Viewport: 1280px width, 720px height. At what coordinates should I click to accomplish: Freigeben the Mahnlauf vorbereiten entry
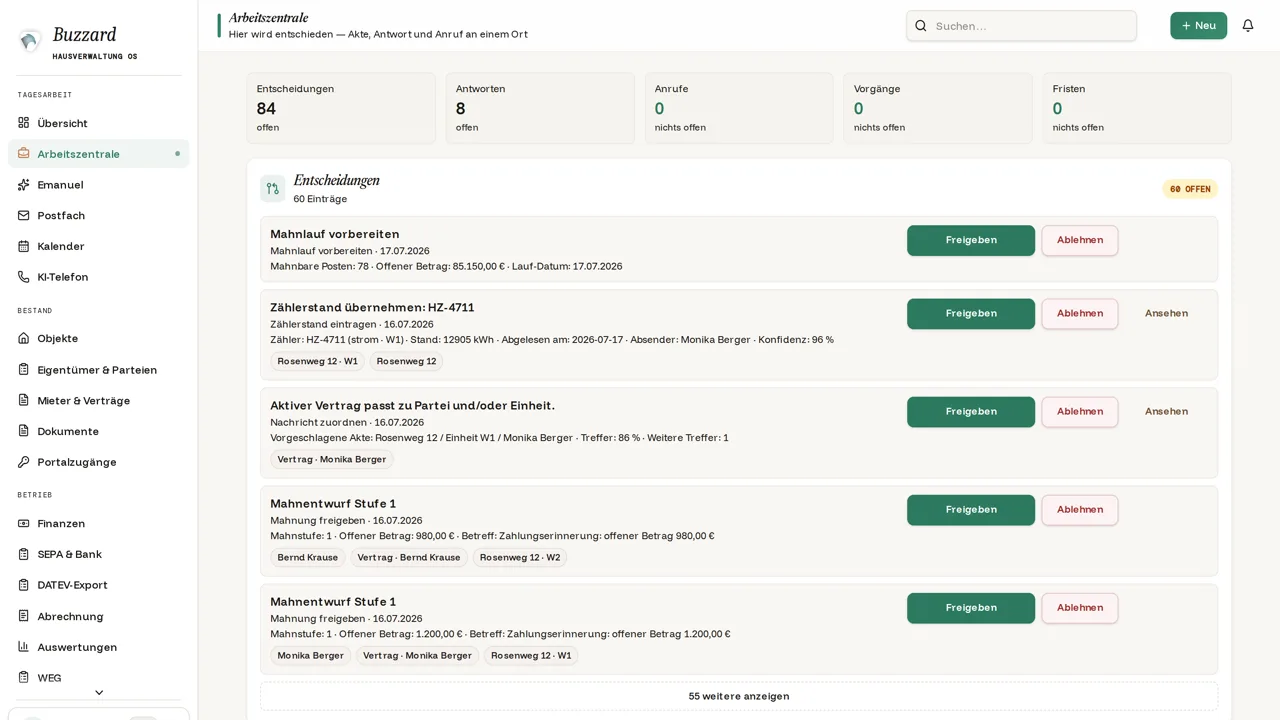[971, 240]
